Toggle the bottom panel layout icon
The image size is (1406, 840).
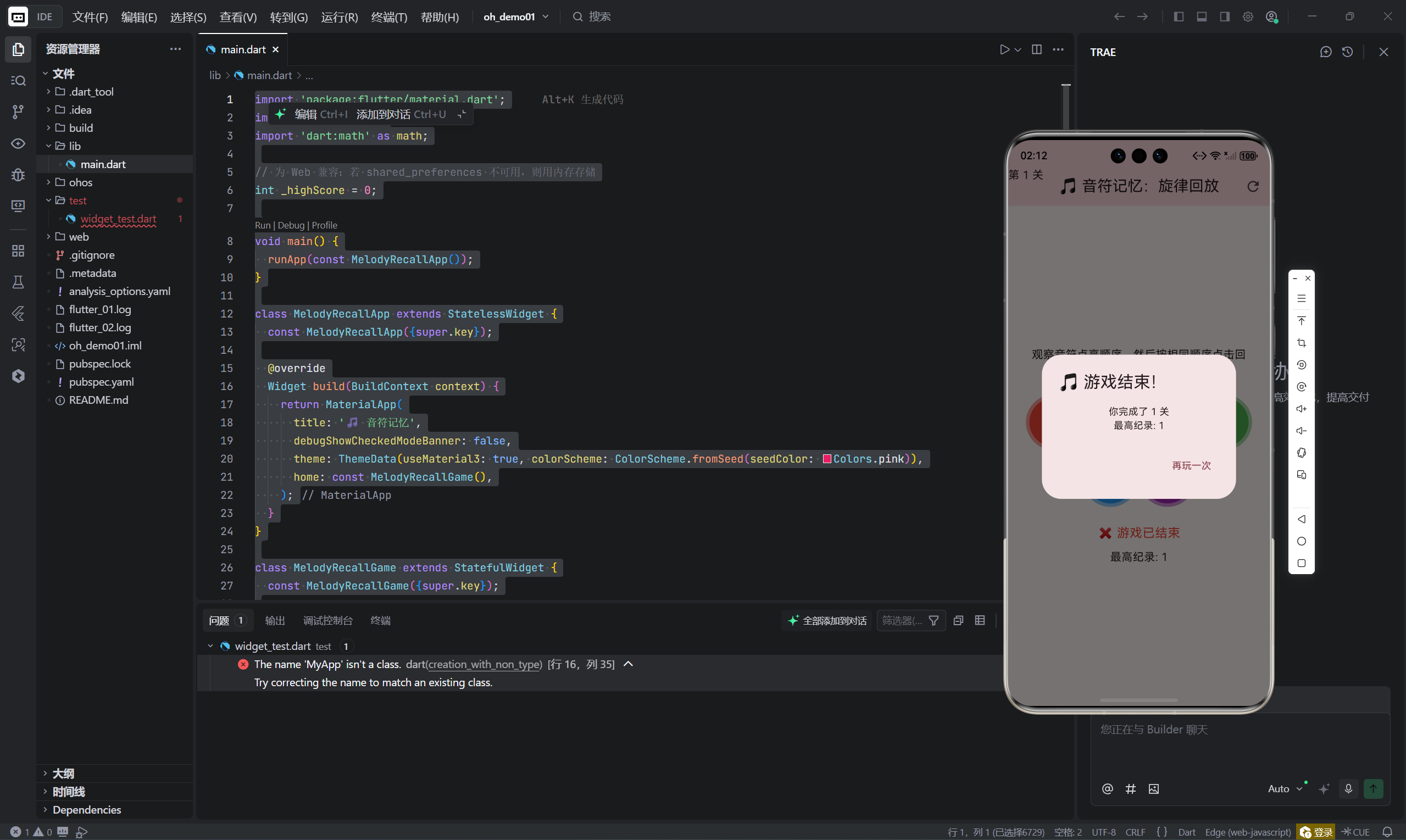[1202, 17]
